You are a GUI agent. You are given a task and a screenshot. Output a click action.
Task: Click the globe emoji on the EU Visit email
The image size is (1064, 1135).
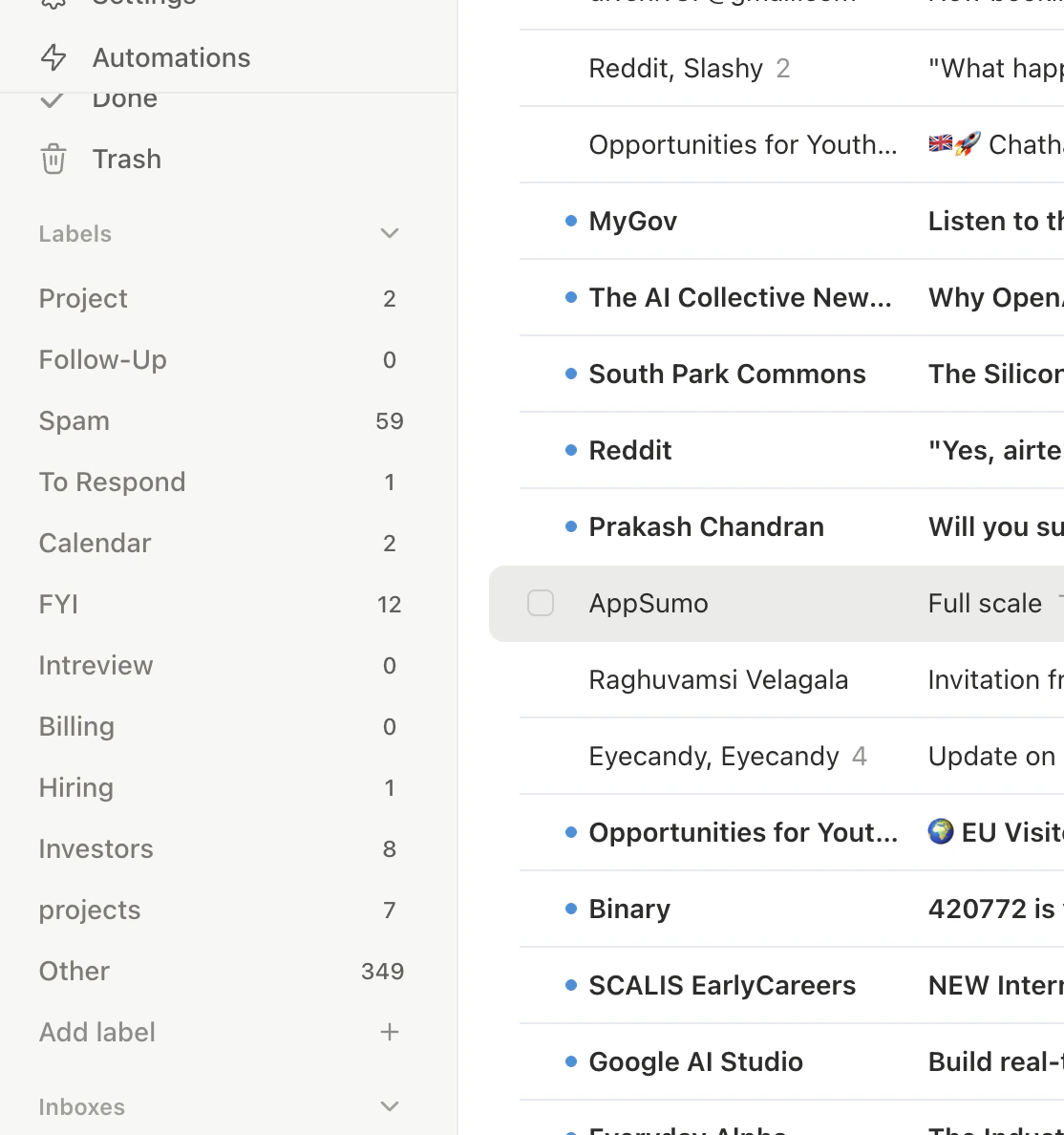tap(940, 832)
